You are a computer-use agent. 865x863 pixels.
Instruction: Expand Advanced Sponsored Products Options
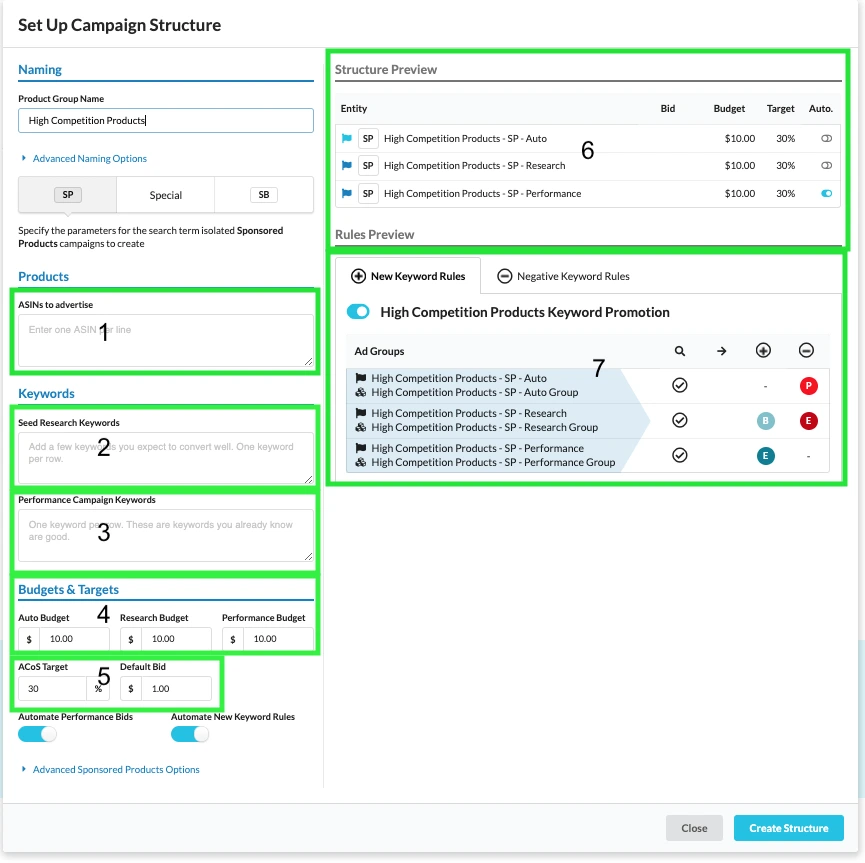click(x=115, y=770)
